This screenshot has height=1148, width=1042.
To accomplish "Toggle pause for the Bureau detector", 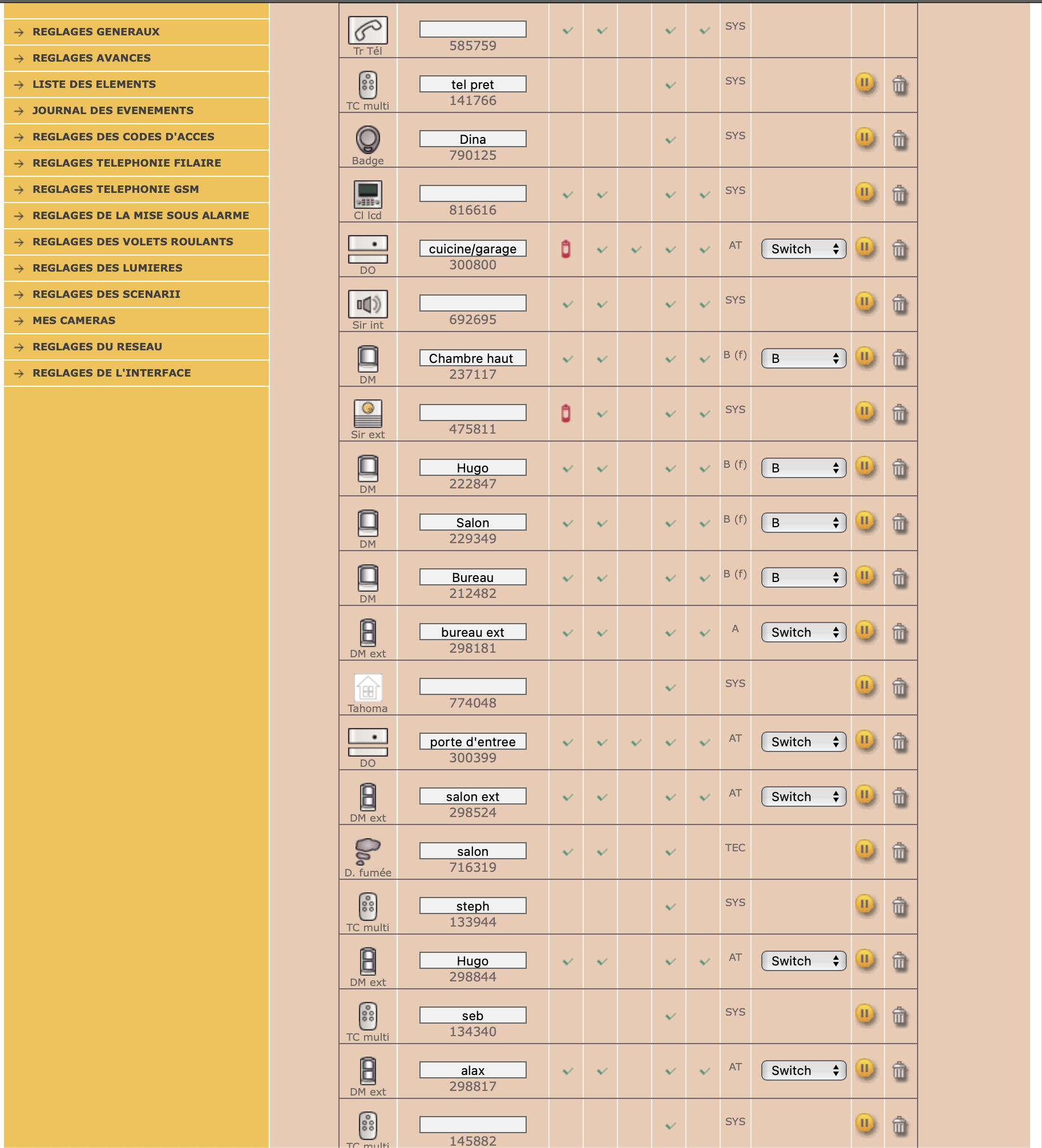I will (x=865, y=576).
